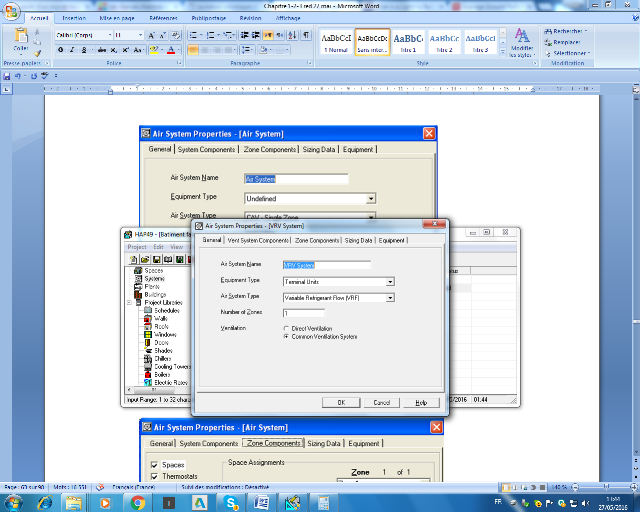Select Cooling Towers in the HAP tree
This screenshot has height=512, width=640.
(170, 367)
